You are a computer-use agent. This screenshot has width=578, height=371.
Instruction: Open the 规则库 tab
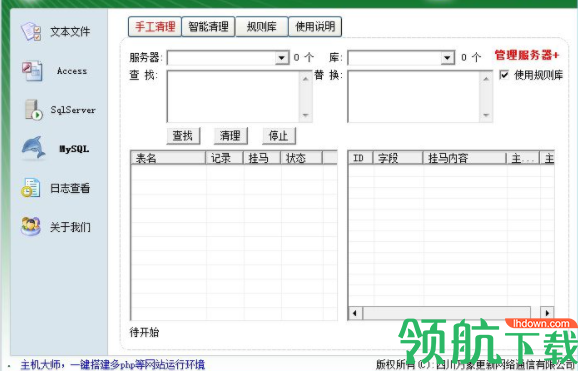click(x=261, y=27)
